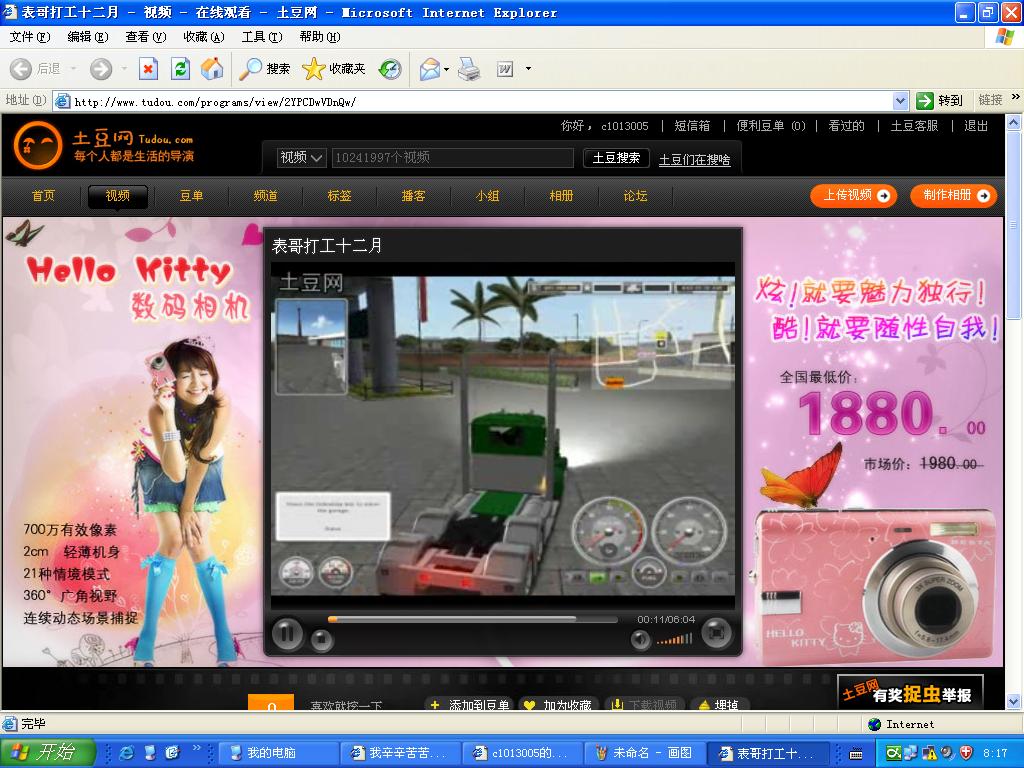Viewport: 1024px width, 768px height.
Task: Switch to the 频道 navigation tab
Action: [x=265, y=196]
